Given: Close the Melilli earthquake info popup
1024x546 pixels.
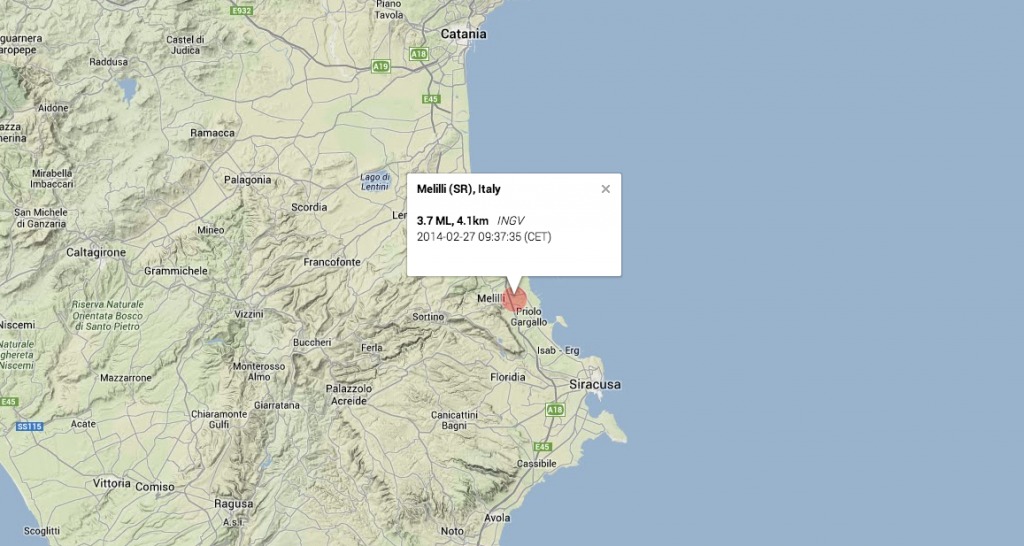Looking at the screenshot, I should tap(605, 189).
